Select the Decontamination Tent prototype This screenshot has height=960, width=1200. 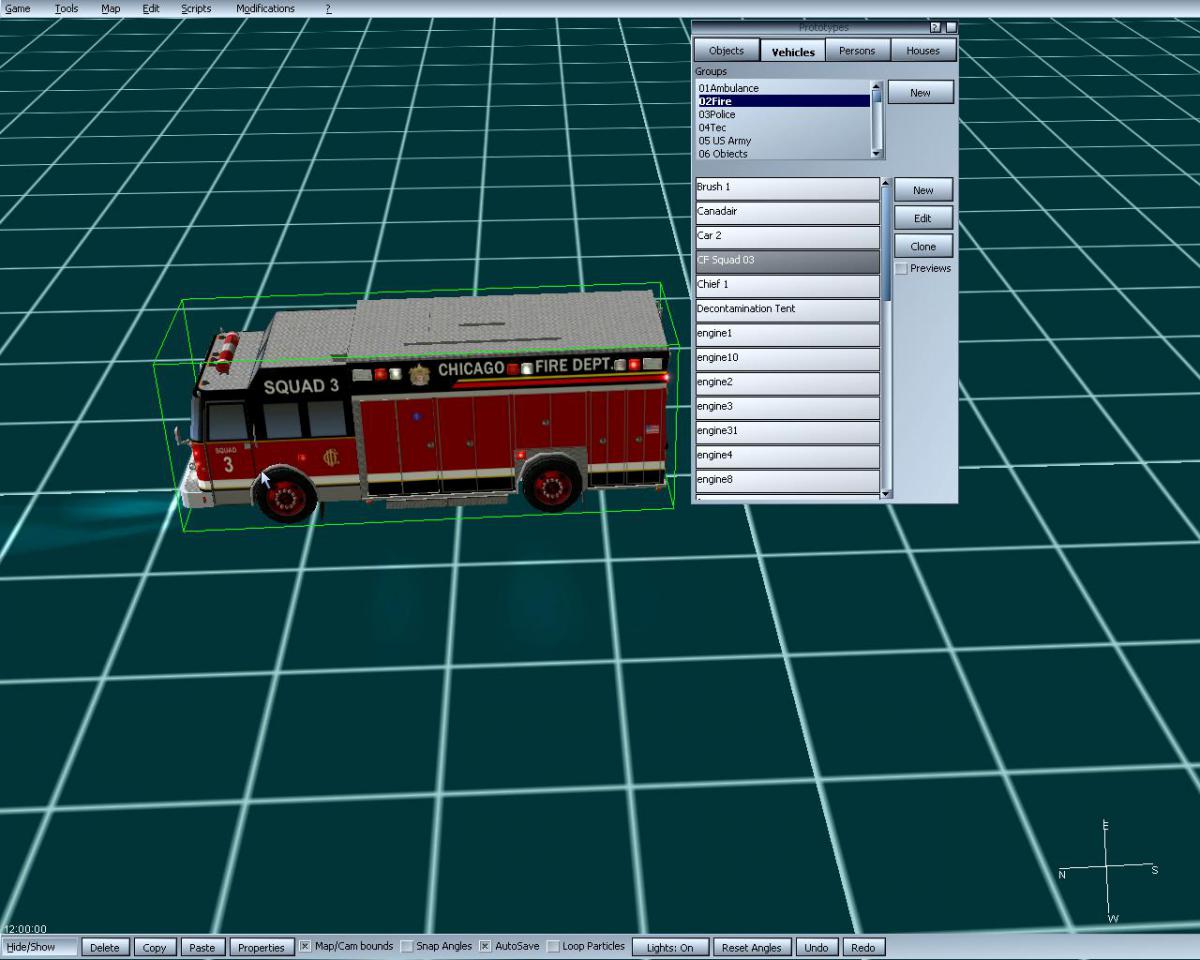[787, 310]
